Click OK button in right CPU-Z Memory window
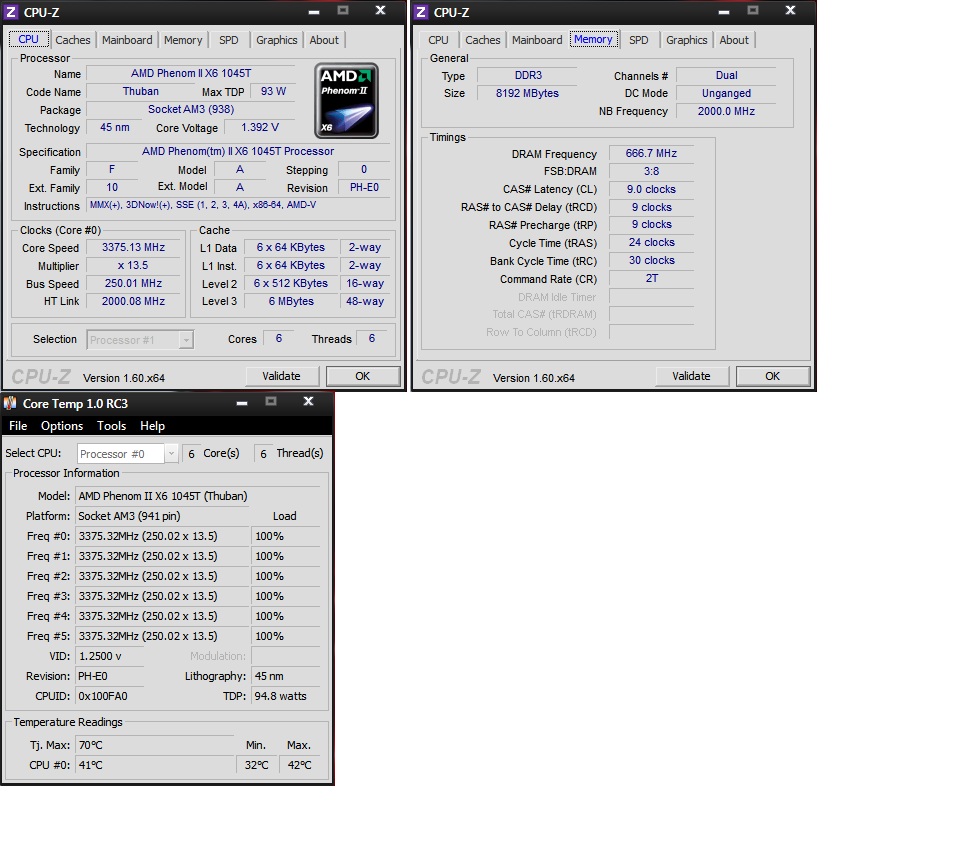 773,376
